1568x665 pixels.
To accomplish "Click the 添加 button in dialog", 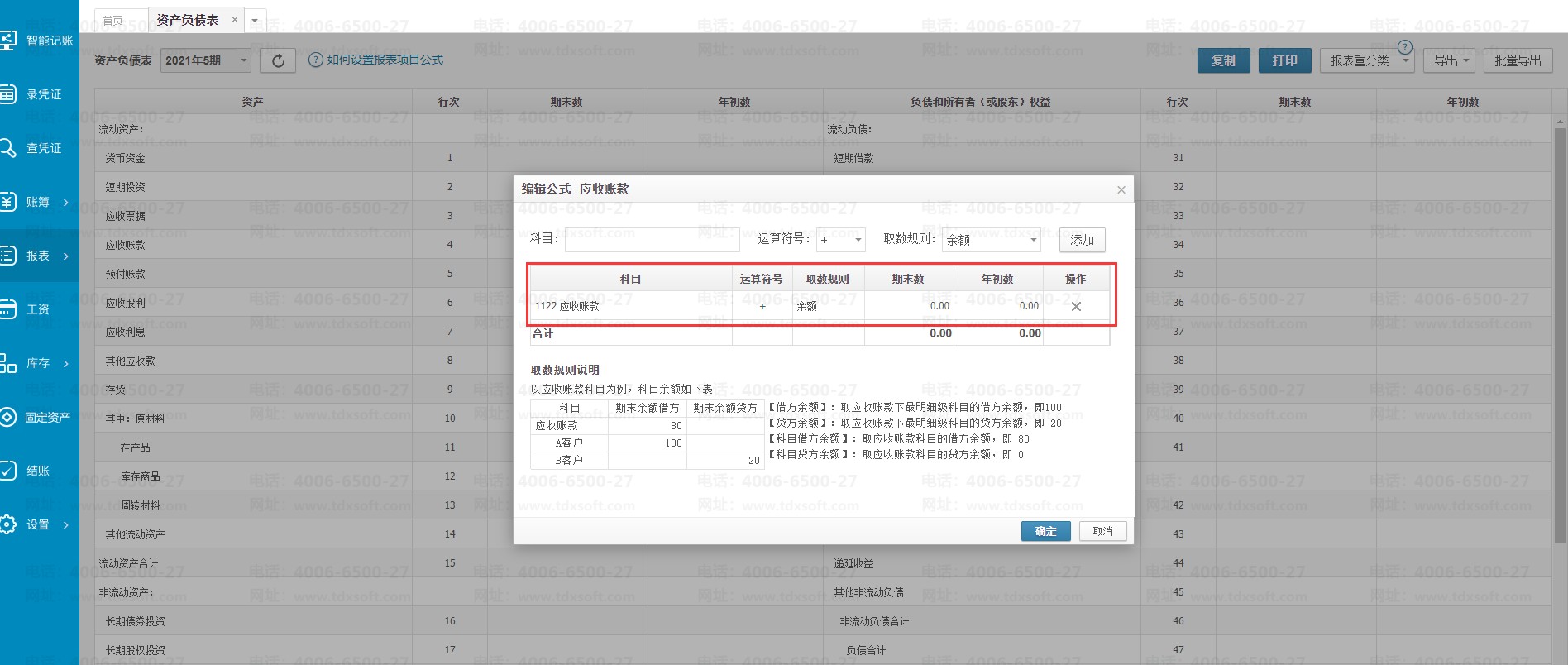I will tap(1082, 240).
